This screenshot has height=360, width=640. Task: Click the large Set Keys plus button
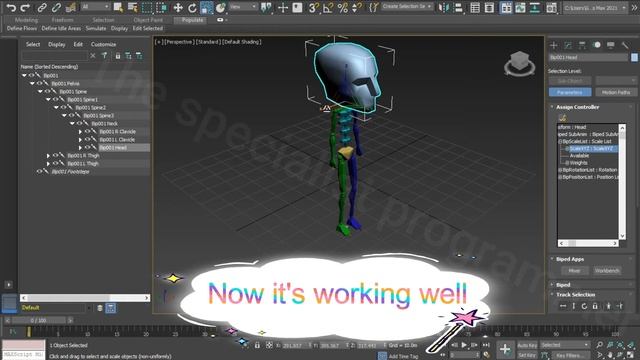point(505,349)
